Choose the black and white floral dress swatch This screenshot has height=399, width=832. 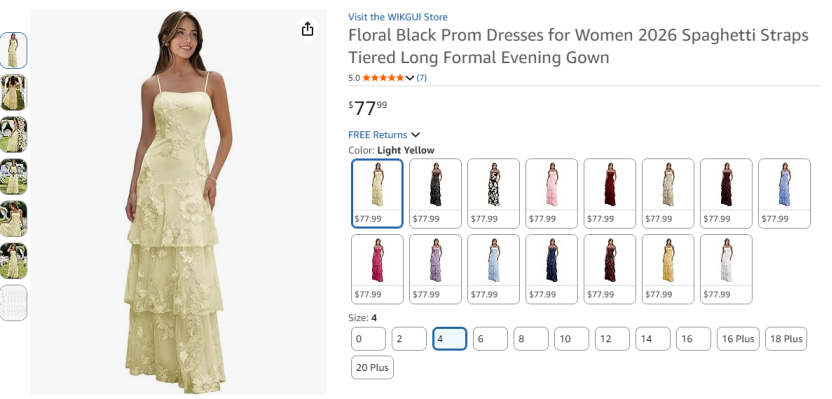click(x=493, y=193)
